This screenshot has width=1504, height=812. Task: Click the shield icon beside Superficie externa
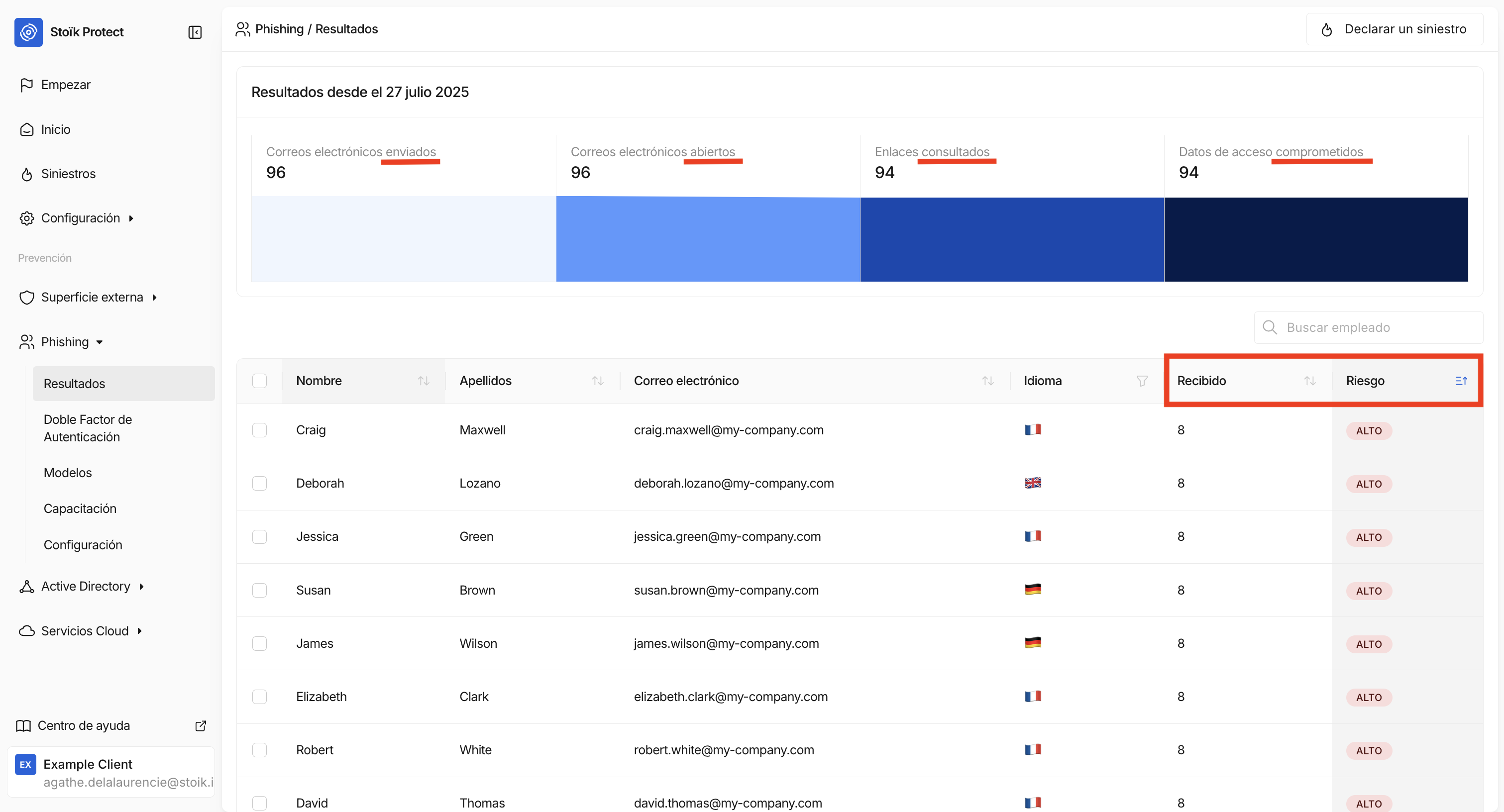tap(26, 298)
